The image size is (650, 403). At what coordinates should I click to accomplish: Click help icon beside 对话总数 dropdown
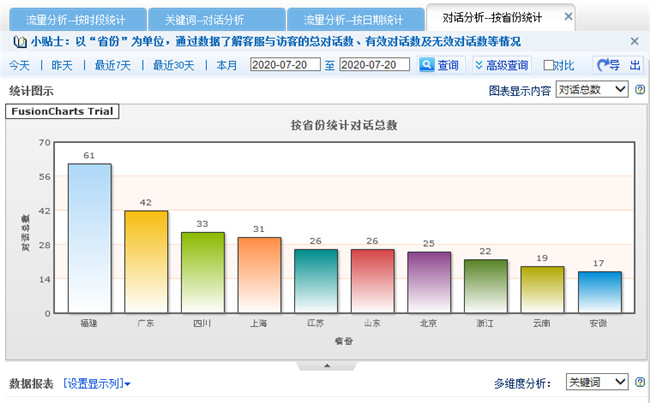pos(639,90)
